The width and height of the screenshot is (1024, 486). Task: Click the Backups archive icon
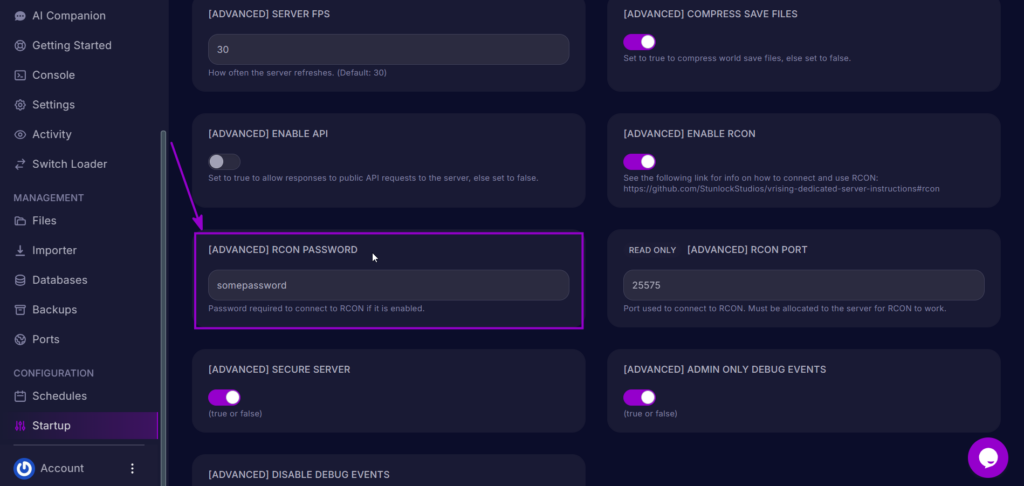20,310
